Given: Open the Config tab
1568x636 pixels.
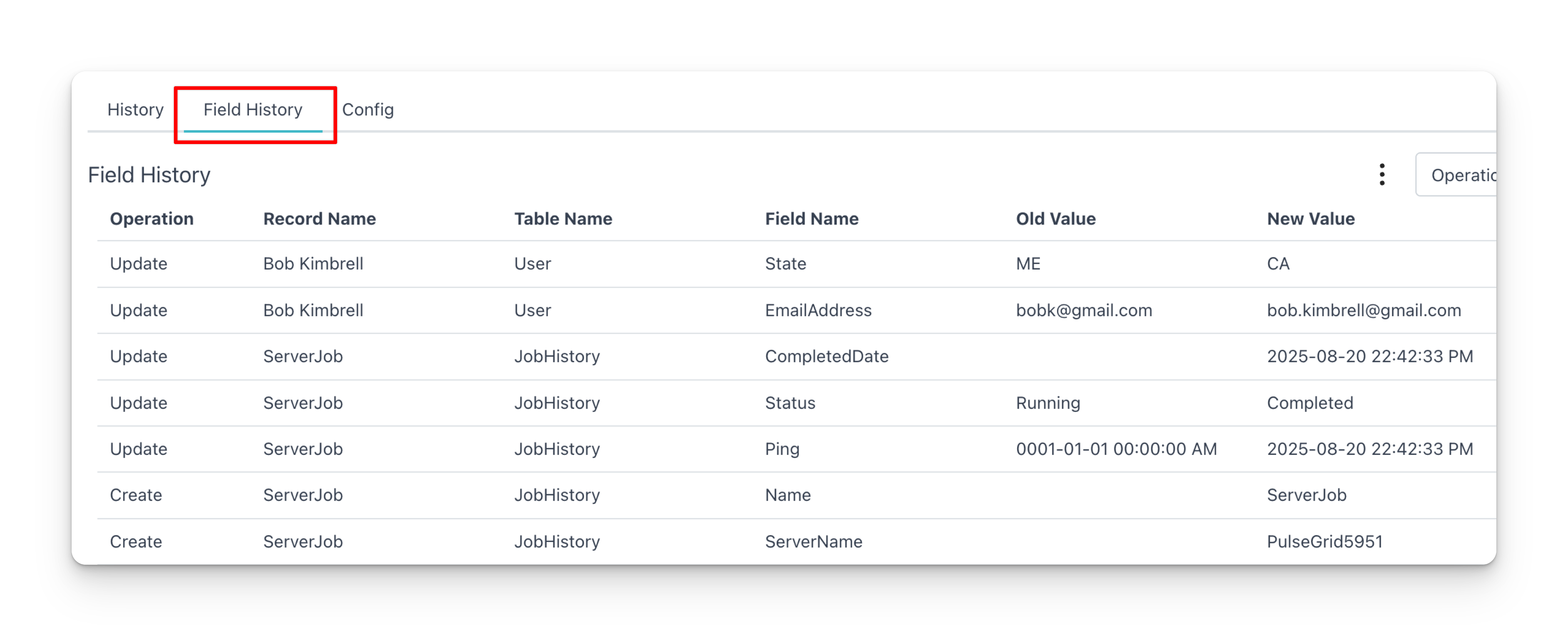Looking at the screenshot, I should click(368, 110).
